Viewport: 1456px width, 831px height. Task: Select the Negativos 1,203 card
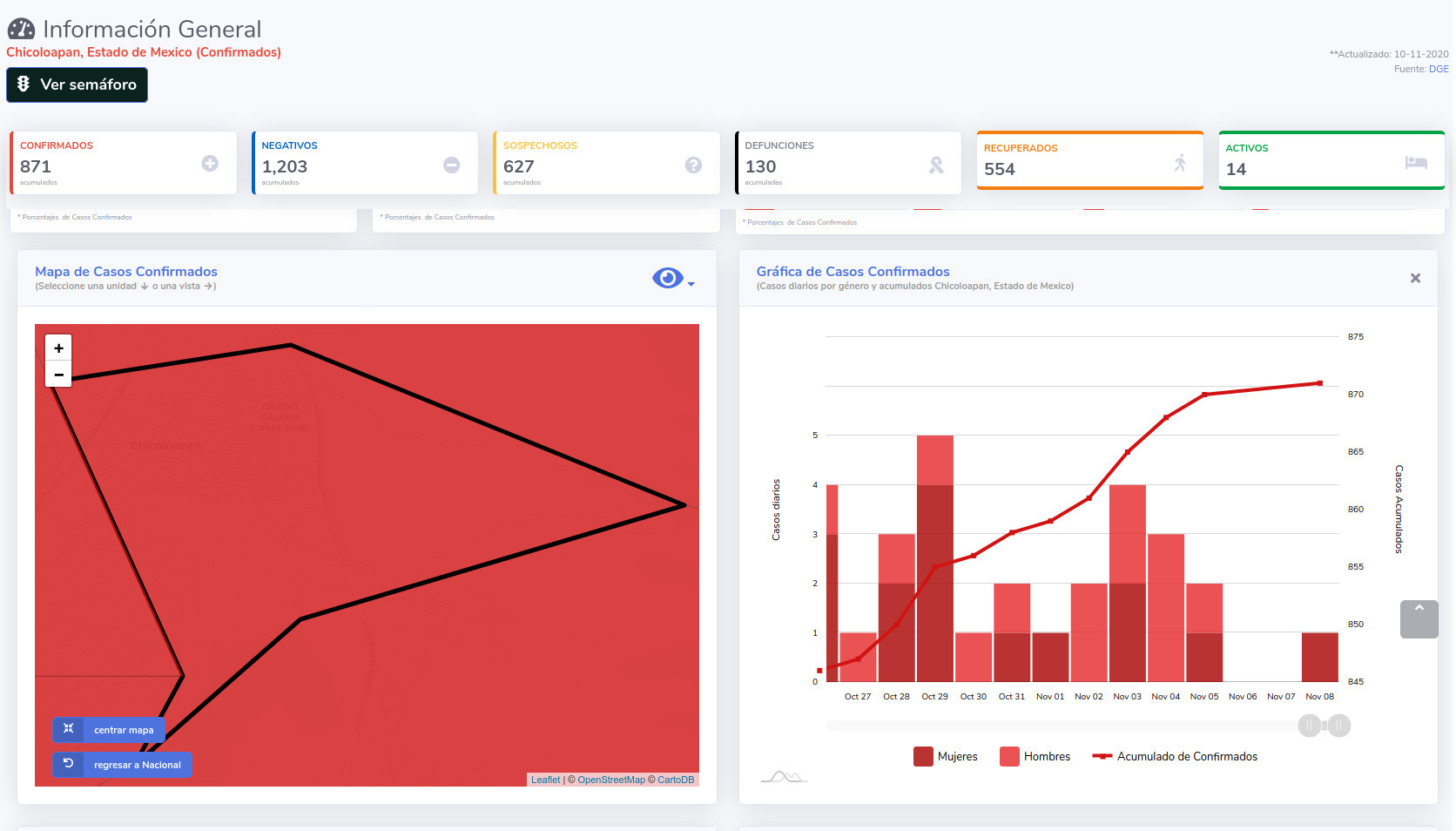pos(365,163)
